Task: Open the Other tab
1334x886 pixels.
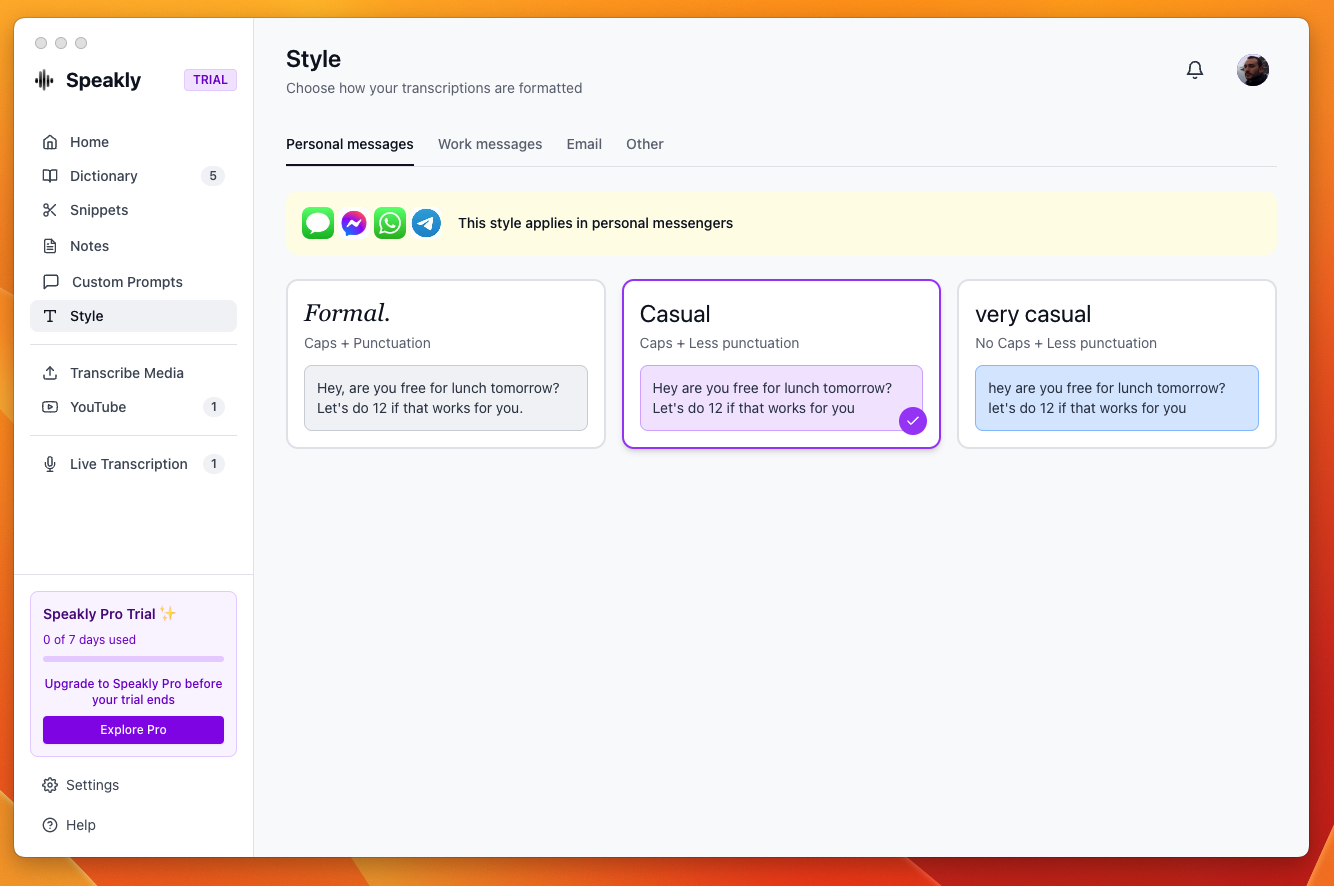Action: point(645,144)
